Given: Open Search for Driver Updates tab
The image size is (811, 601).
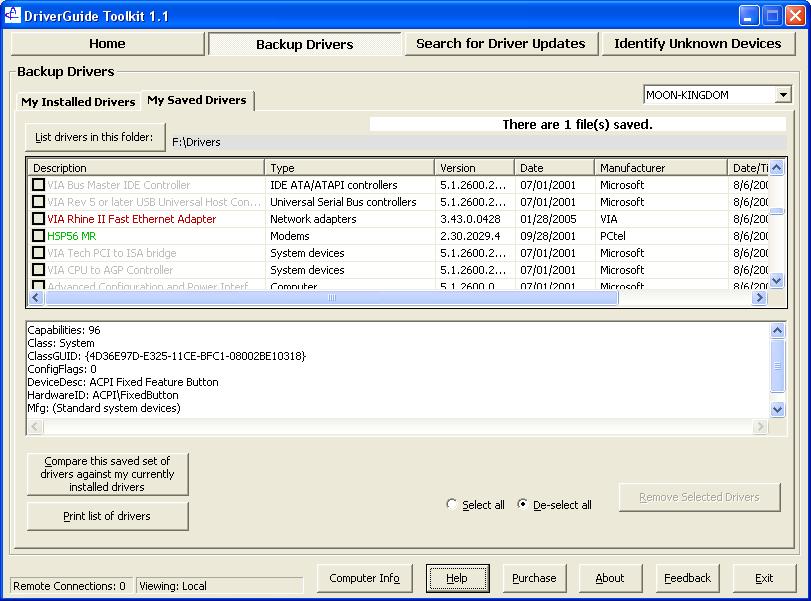Looking at the screenshot, I should [x=501, y=43].
